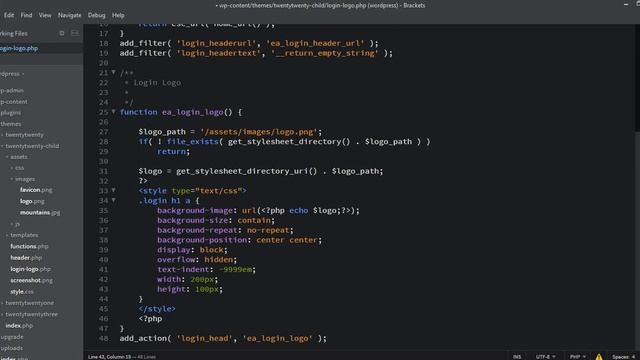Select the plugins folder
640x360 pixels.
11,113
